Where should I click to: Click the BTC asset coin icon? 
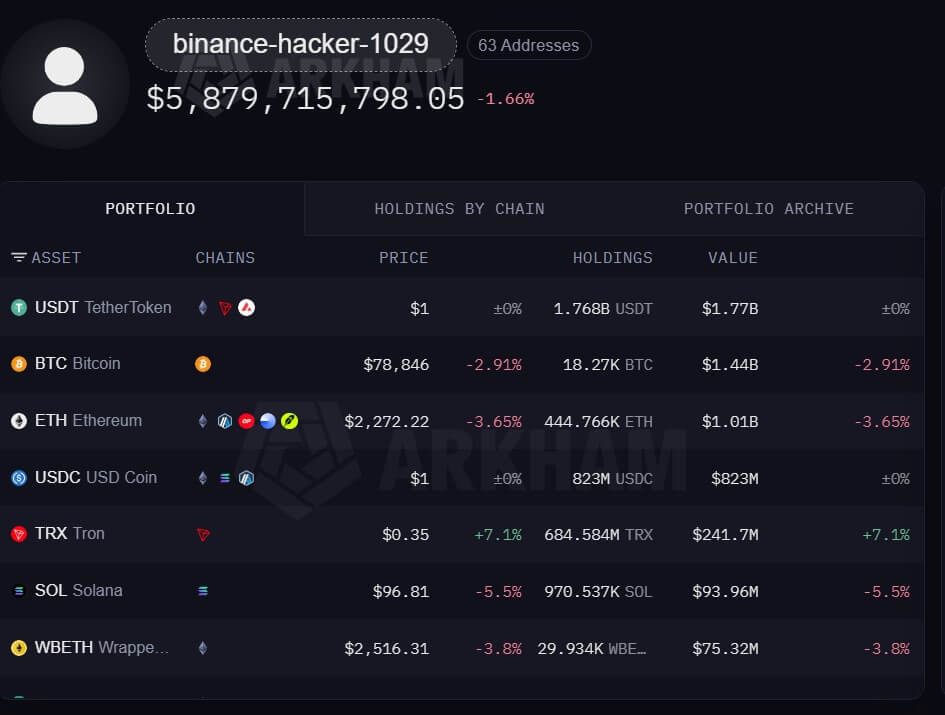click(19, 364)
